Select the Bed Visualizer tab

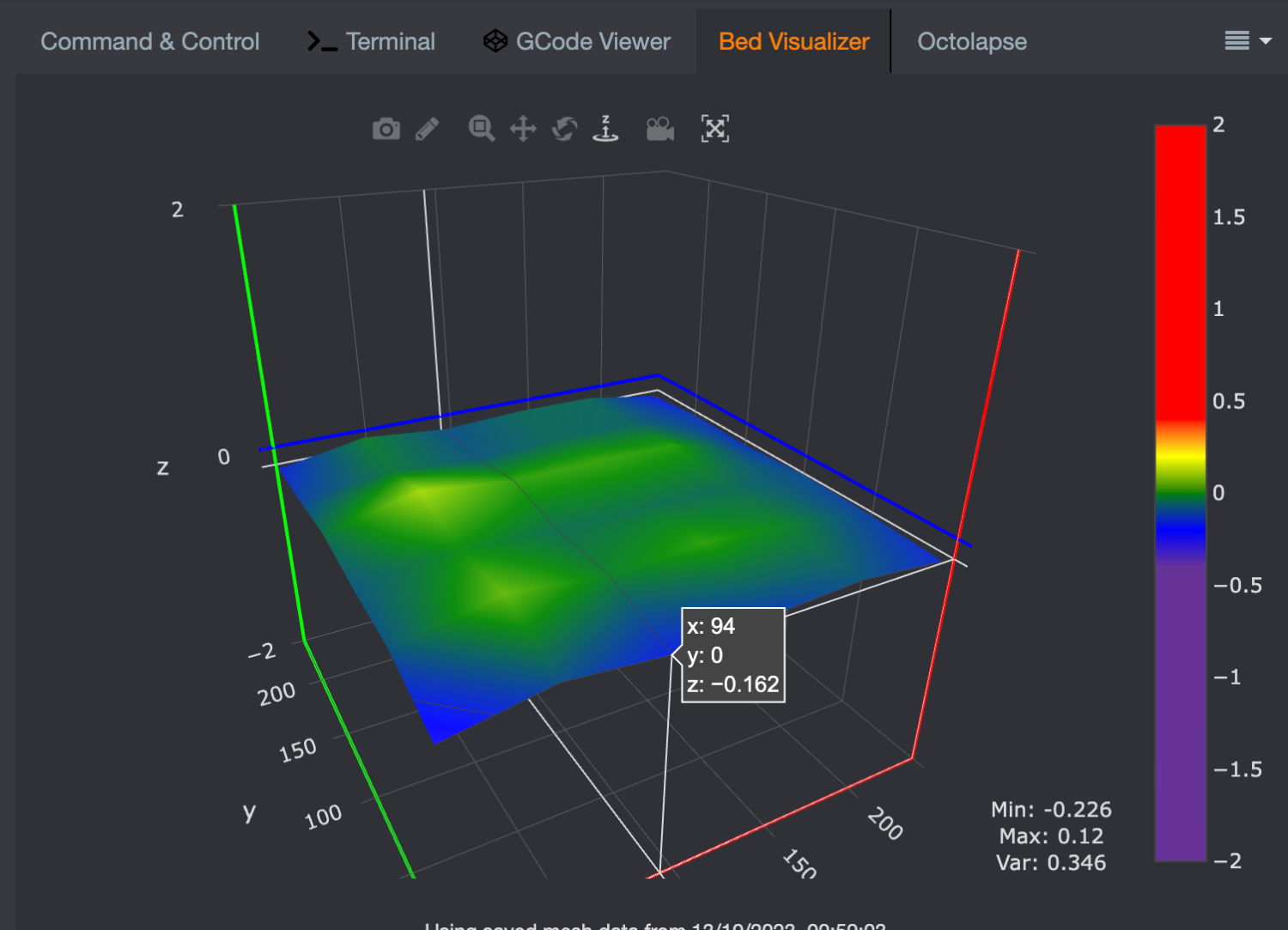[793, 41]
